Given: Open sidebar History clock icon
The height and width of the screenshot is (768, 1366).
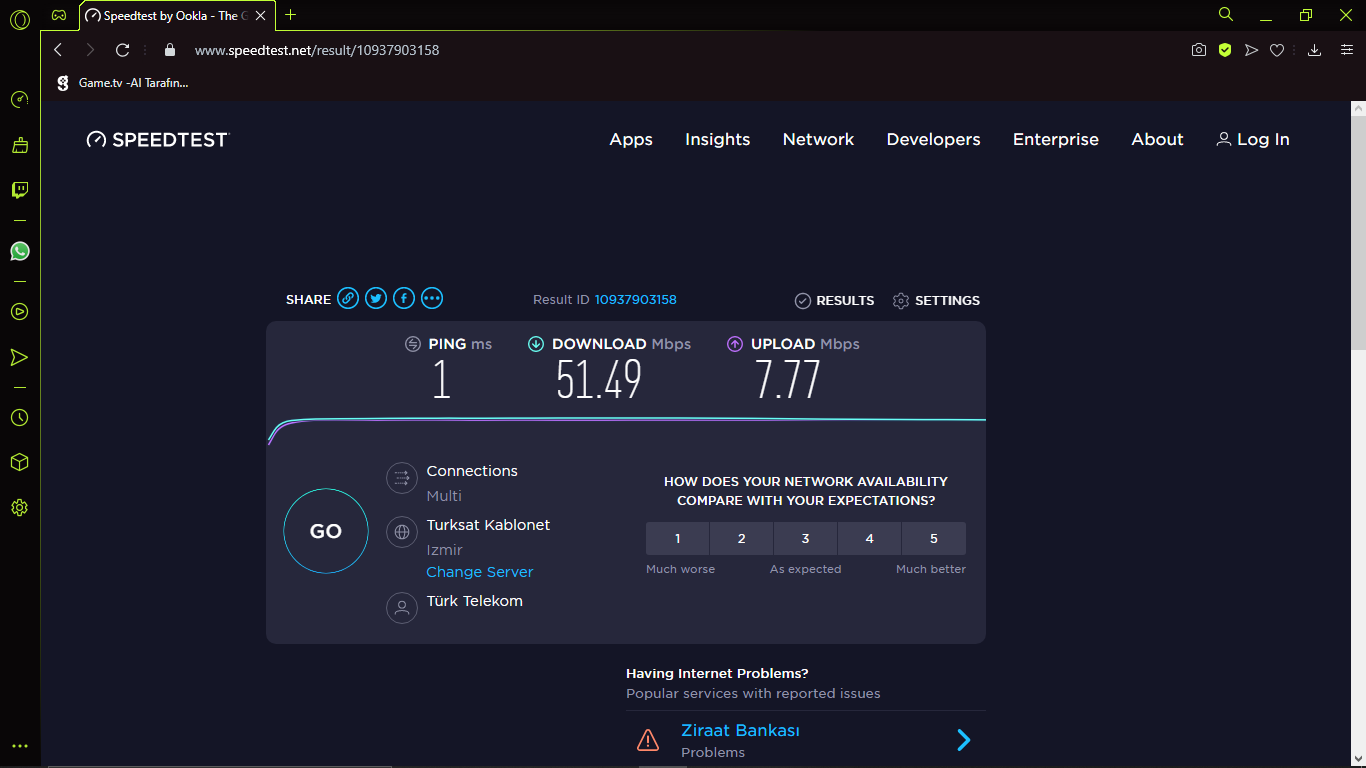Looking at the screenshot, I should 19,418.
